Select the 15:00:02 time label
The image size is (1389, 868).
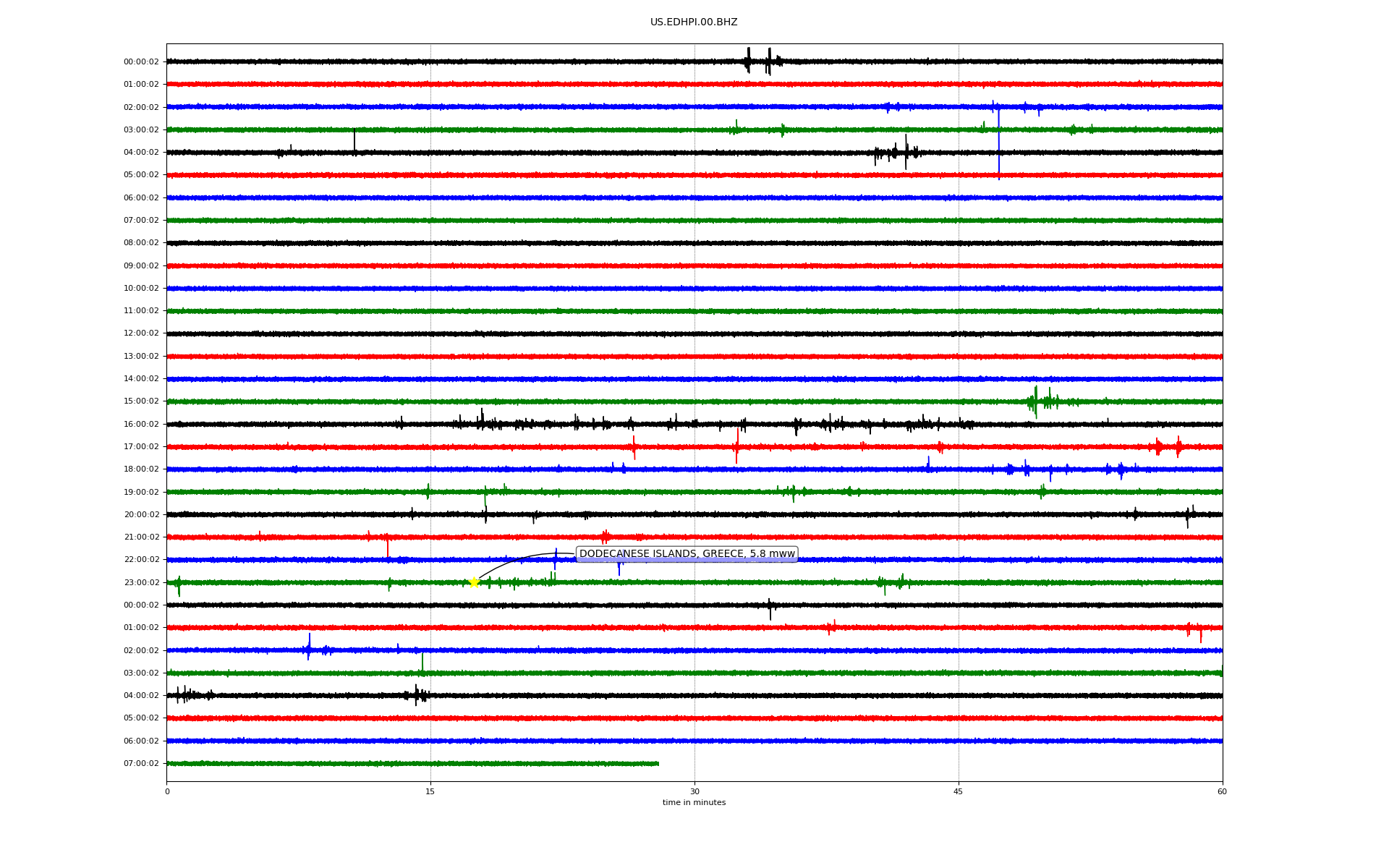pyautogui.click(x=141, y=401)
